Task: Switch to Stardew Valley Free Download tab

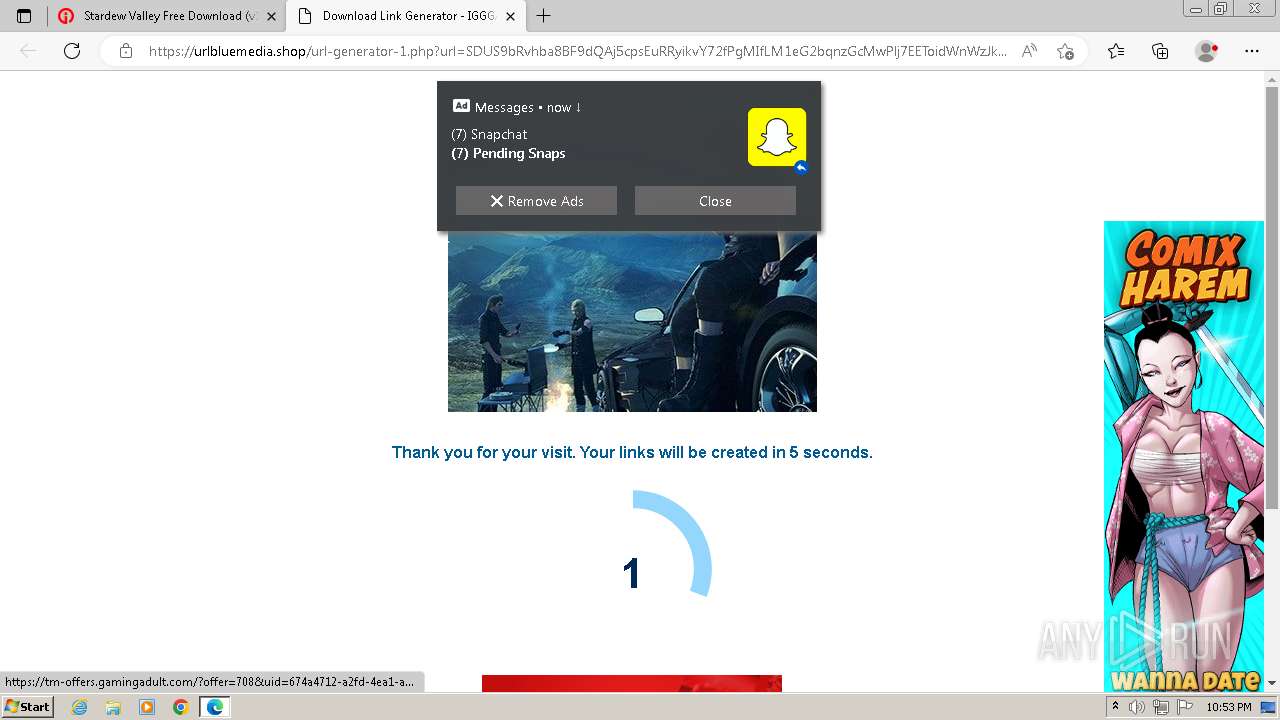Action: tap(165, 16)
